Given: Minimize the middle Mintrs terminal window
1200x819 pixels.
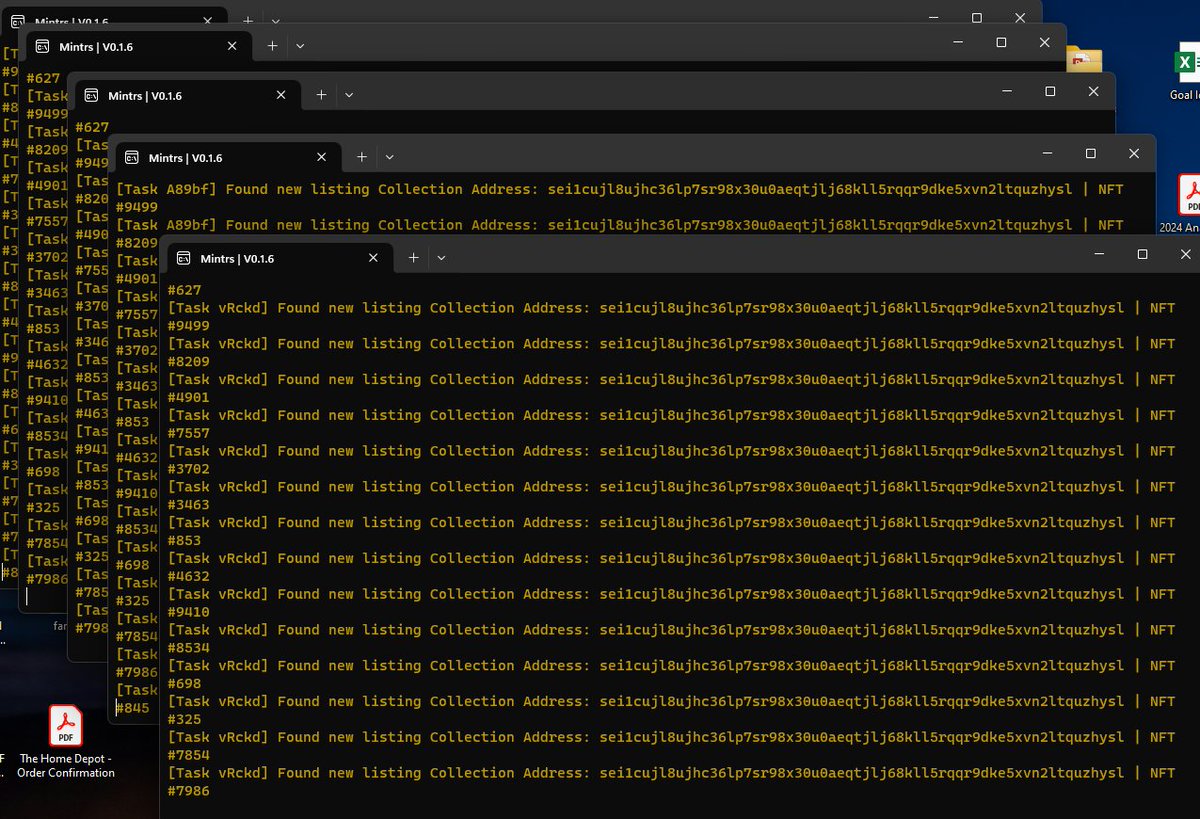Looking at the screenshot, I should (x=1006, y=91).
